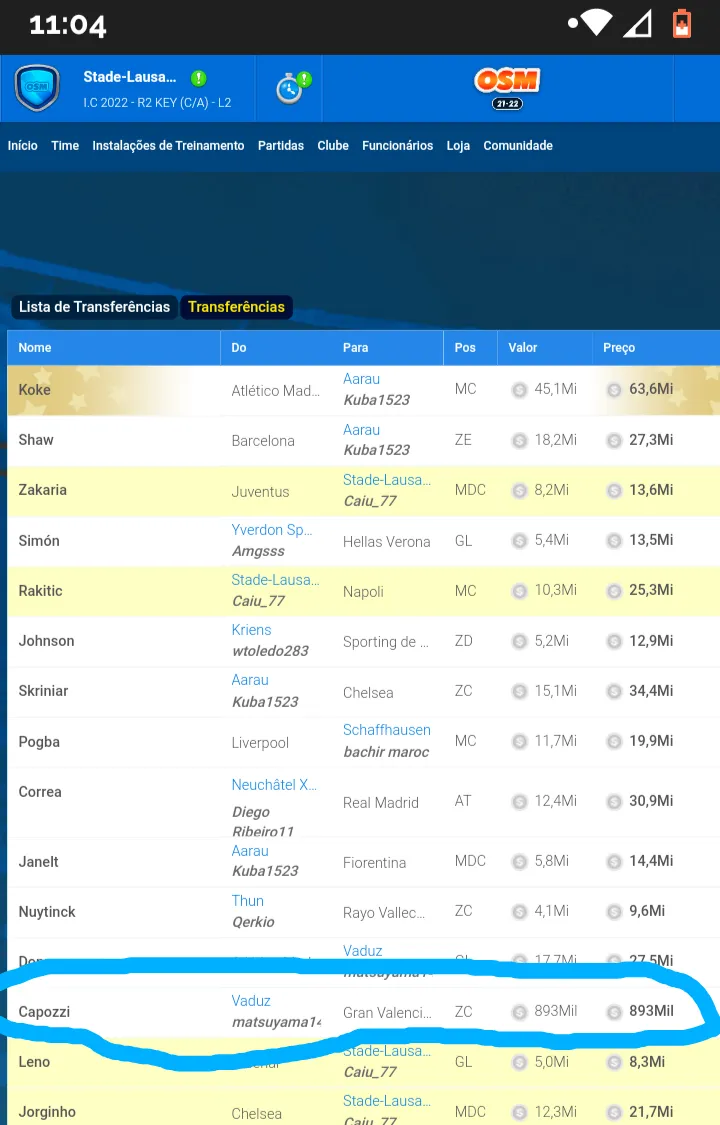Open the Início menu
Viewport: 720px width, 1125px height.
coord(23,146)
